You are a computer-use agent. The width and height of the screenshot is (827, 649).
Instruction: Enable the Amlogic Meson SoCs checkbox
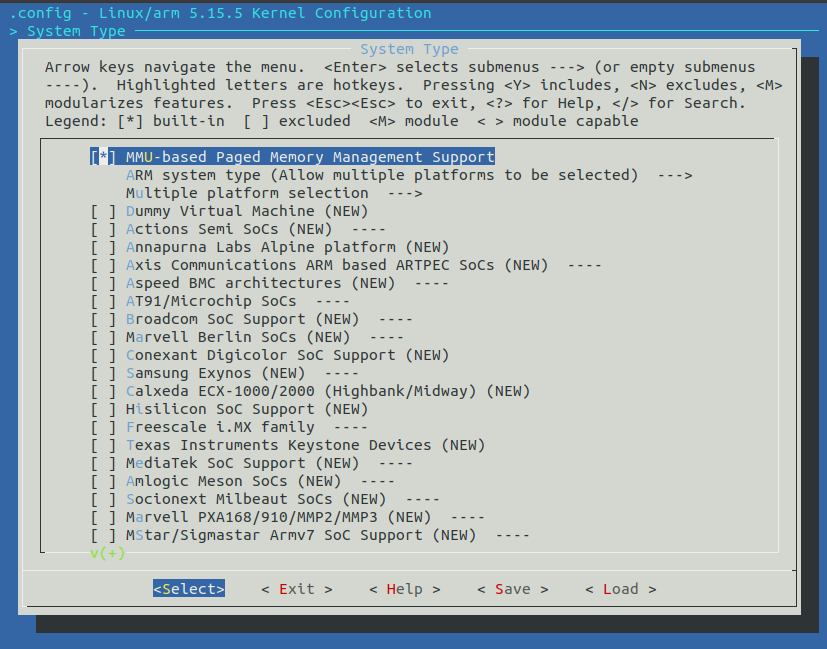(103, 481)
